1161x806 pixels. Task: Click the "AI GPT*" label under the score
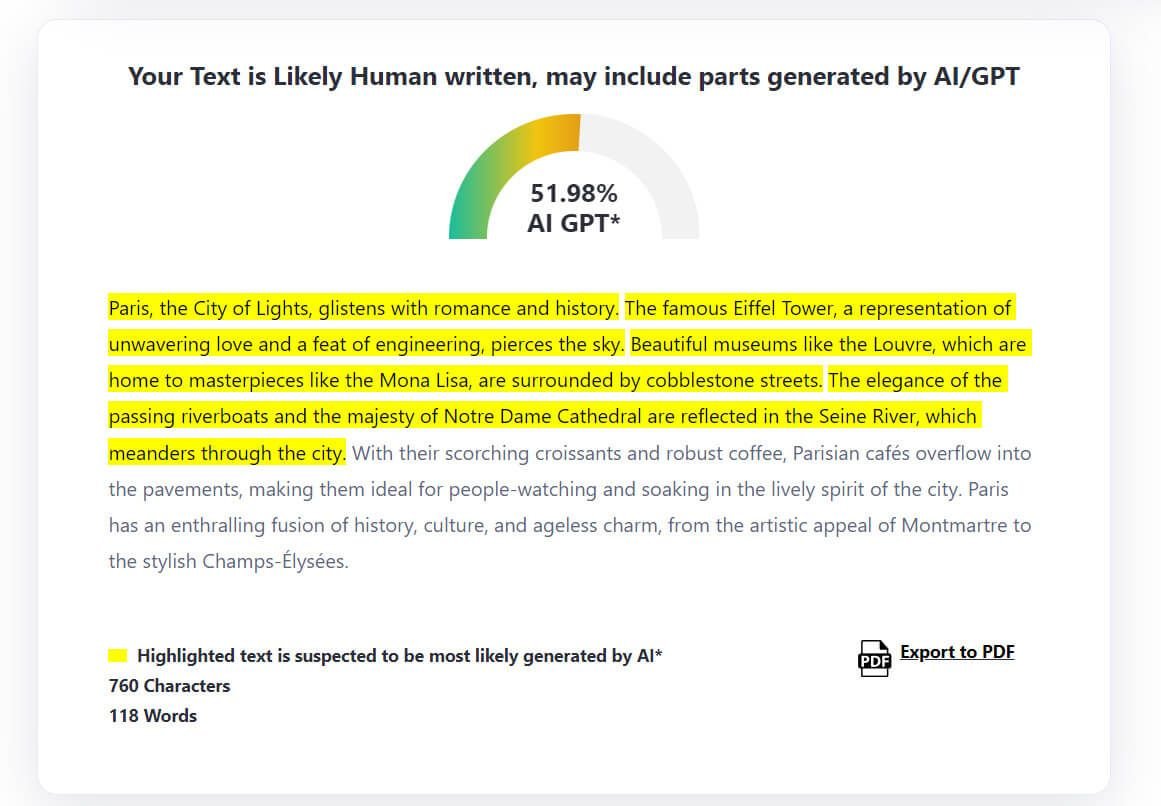click(573, 223)
